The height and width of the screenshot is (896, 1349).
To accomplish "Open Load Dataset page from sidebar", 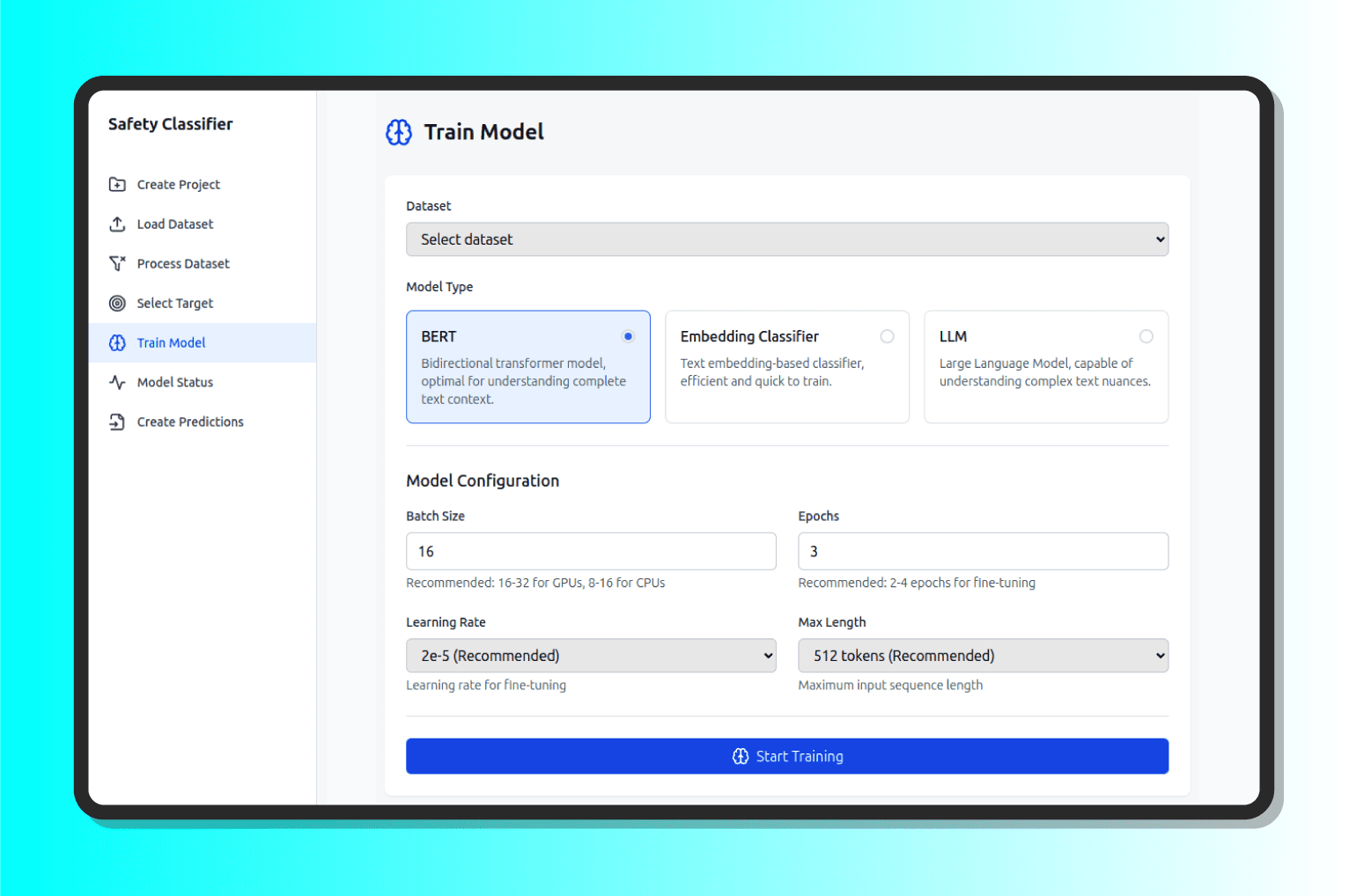I will (x=175, y=224).
